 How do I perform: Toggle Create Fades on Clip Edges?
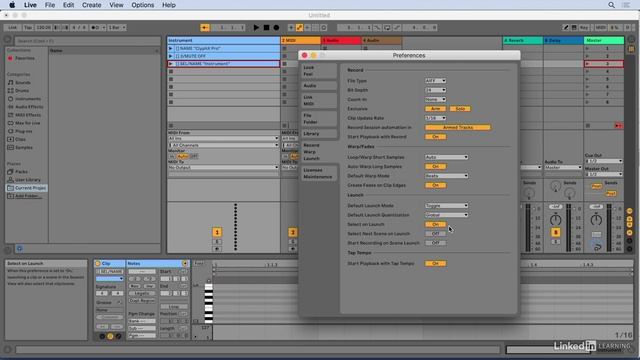tap(435, 185)
